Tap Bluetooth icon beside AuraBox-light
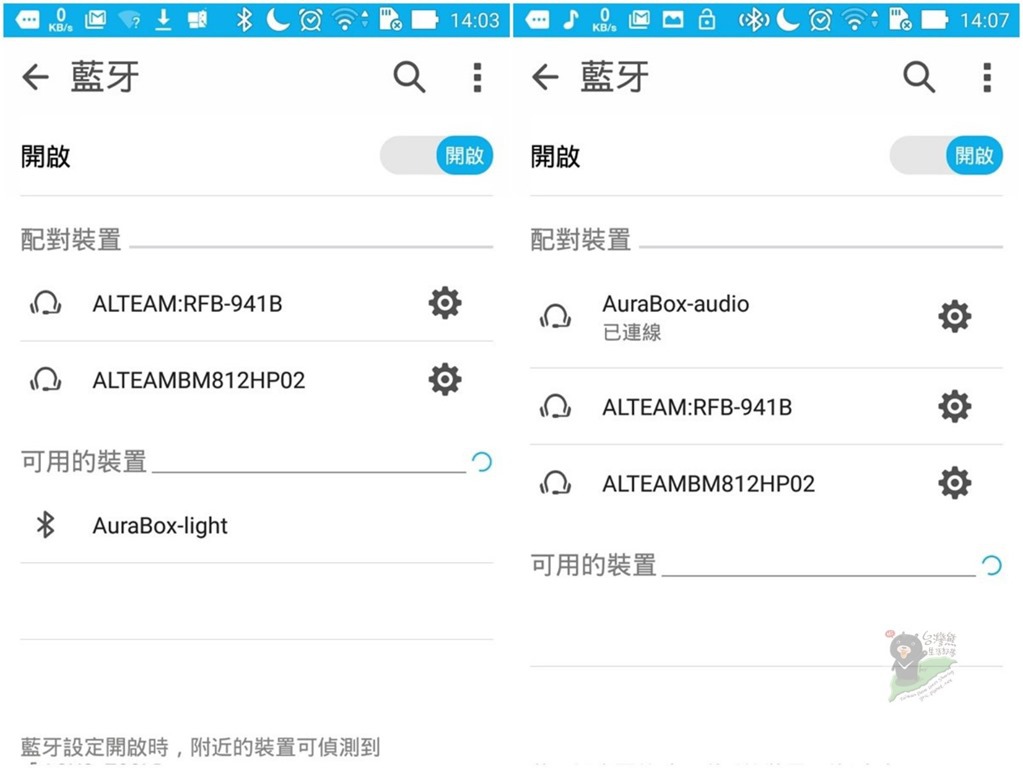Image resolution: width=1023 pixels, height=768 pixels. 46,525
